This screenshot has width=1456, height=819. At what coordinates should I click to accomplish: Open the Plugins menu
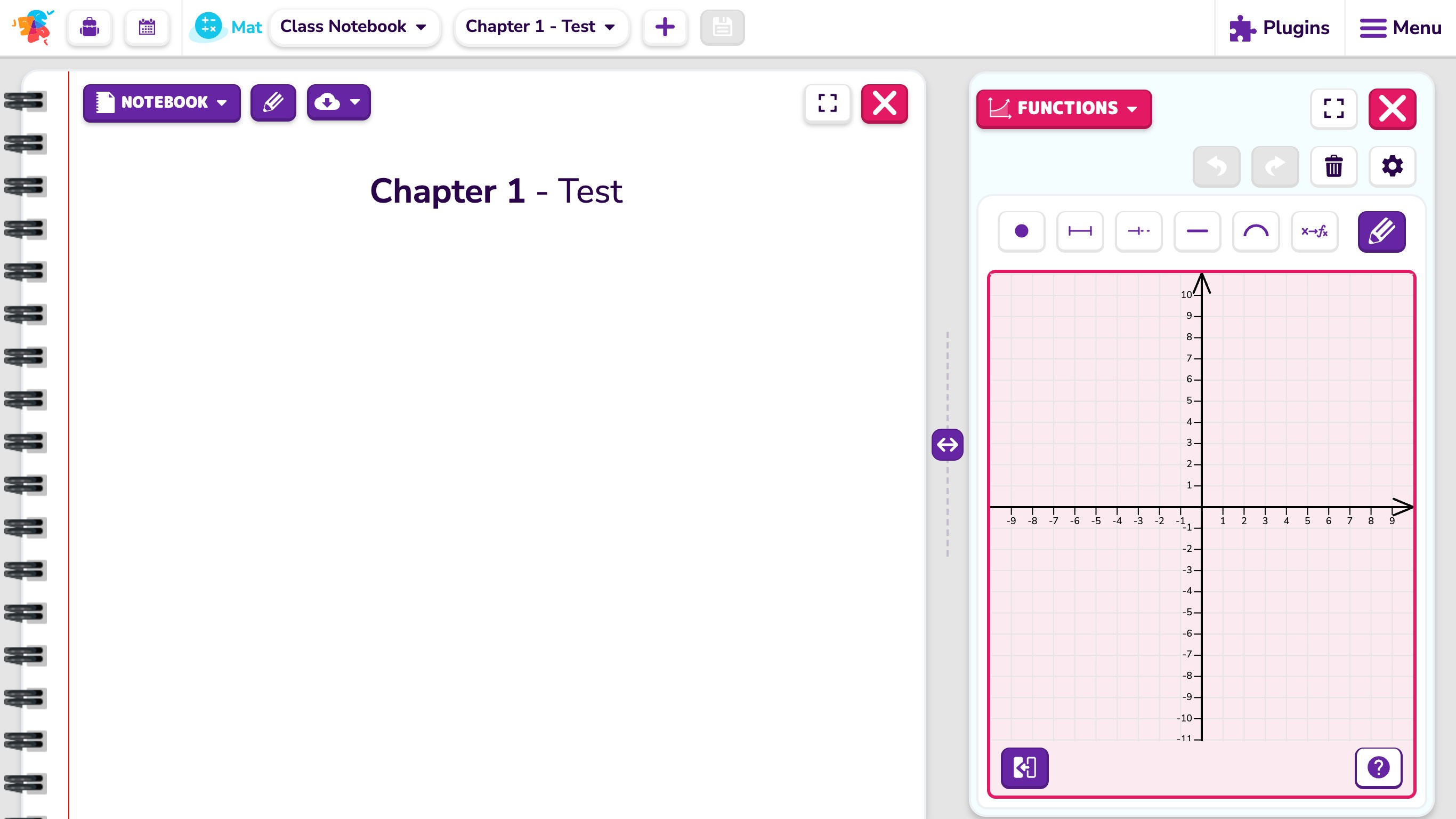1280,28
